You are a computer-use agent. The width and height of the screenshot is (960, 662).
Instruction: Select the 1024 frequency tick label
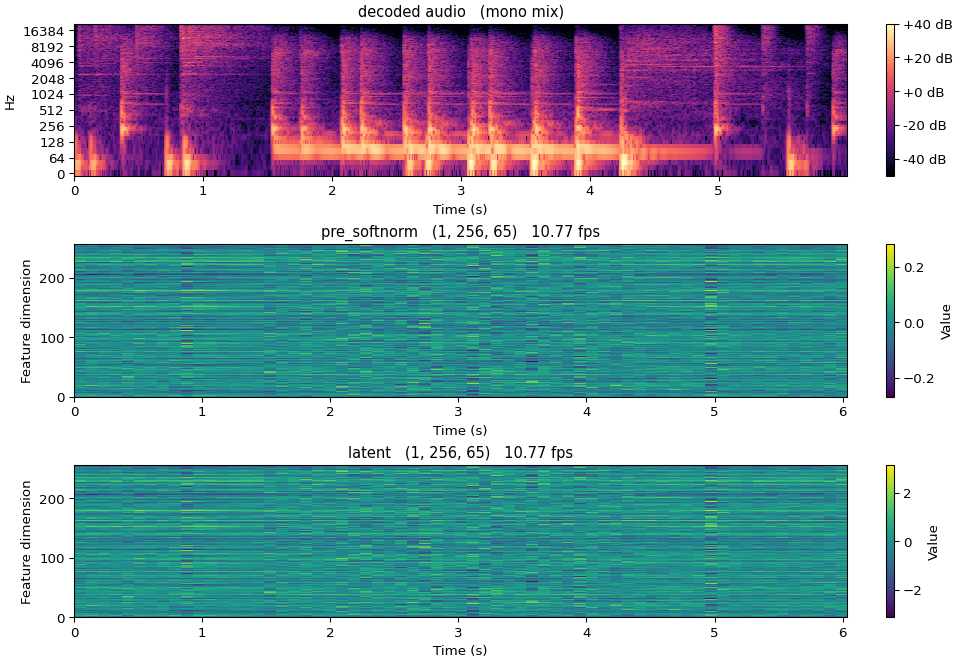[x=47, y=95]
